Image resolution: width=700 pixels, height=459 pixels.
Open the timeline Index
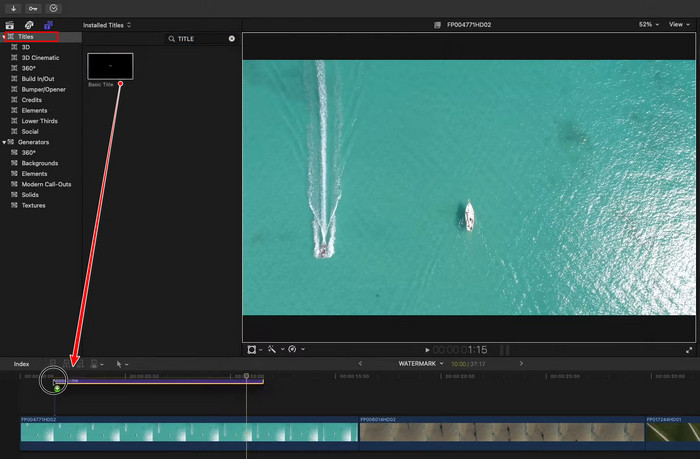(21, 364)
